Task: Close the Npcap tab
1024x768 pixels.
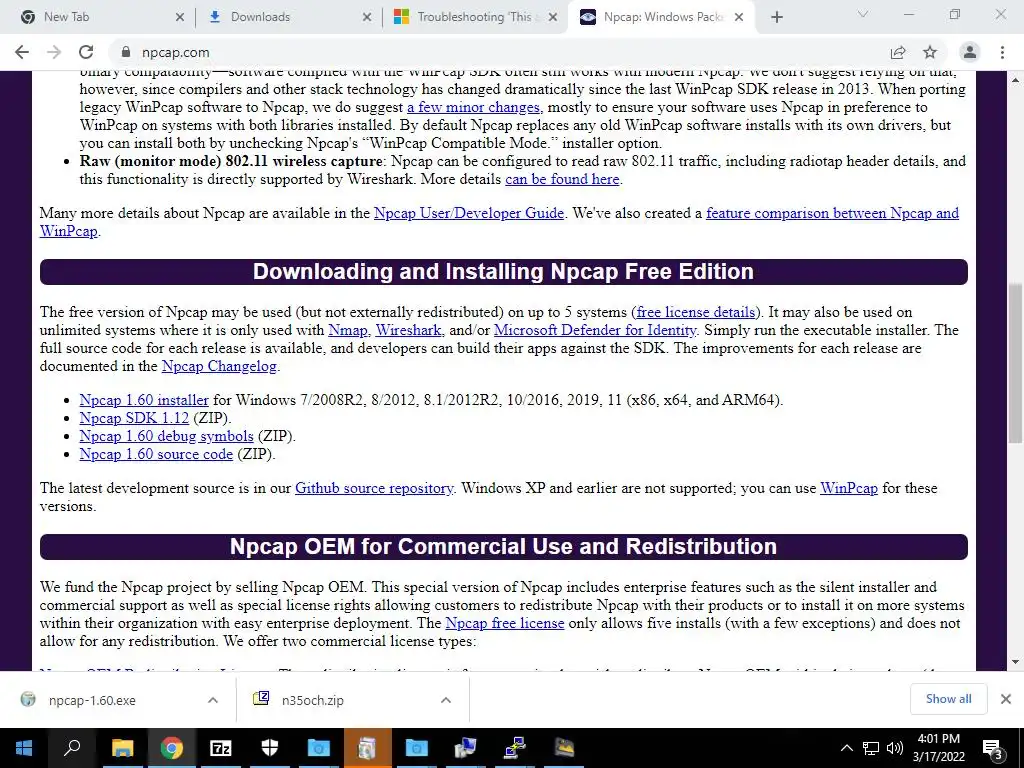Action: (x=739, y=17)
